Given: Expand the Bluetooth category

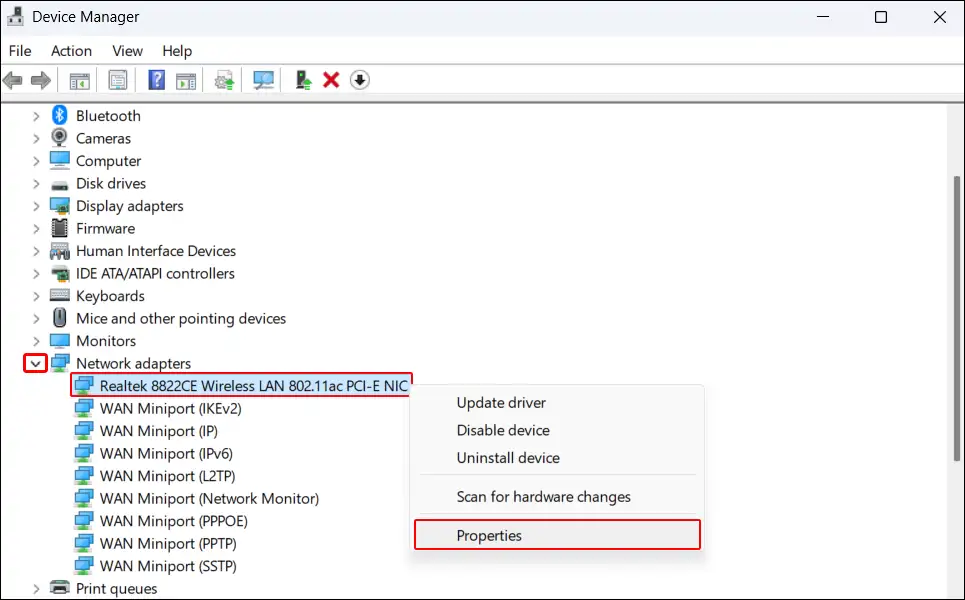Looking at the screenshot, I should [36, 116].
